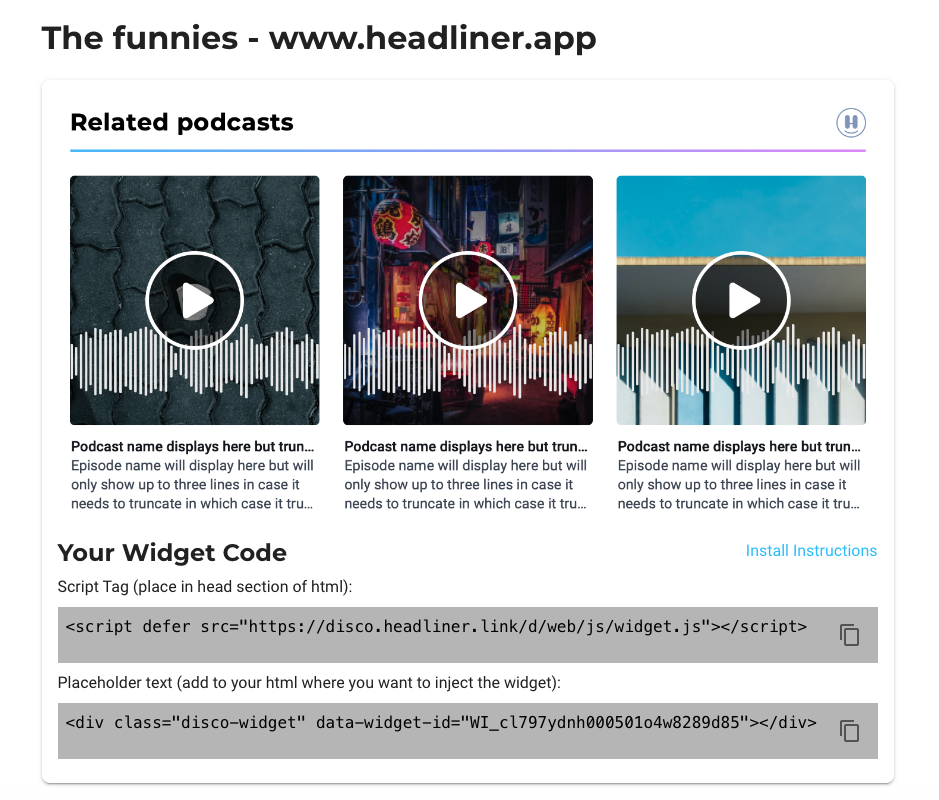
Task: Play the blue sky building podcast
Action: (741, 300)
